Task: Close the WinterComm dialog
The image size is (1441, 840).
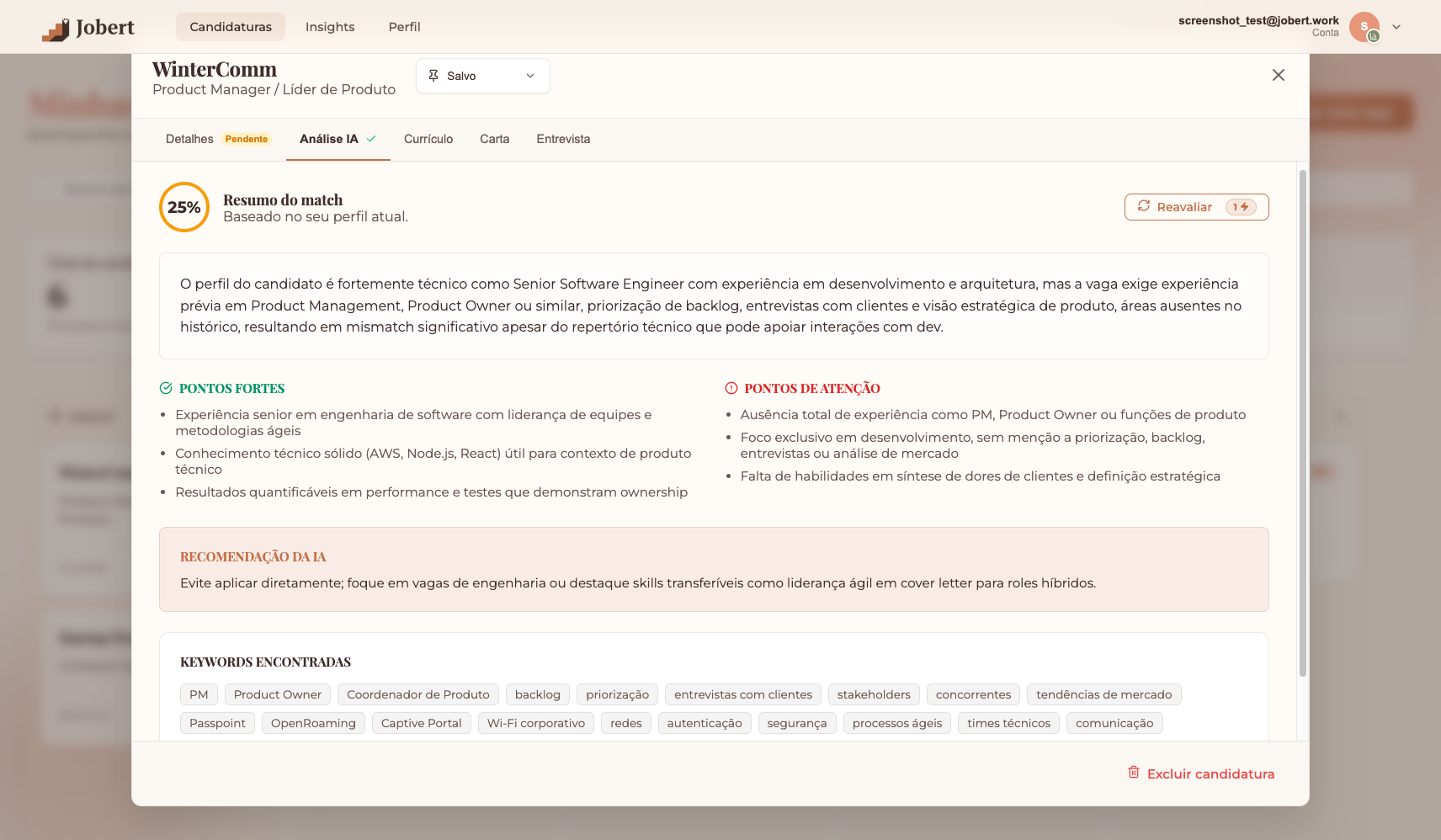Action: (x=1279, y=75)
